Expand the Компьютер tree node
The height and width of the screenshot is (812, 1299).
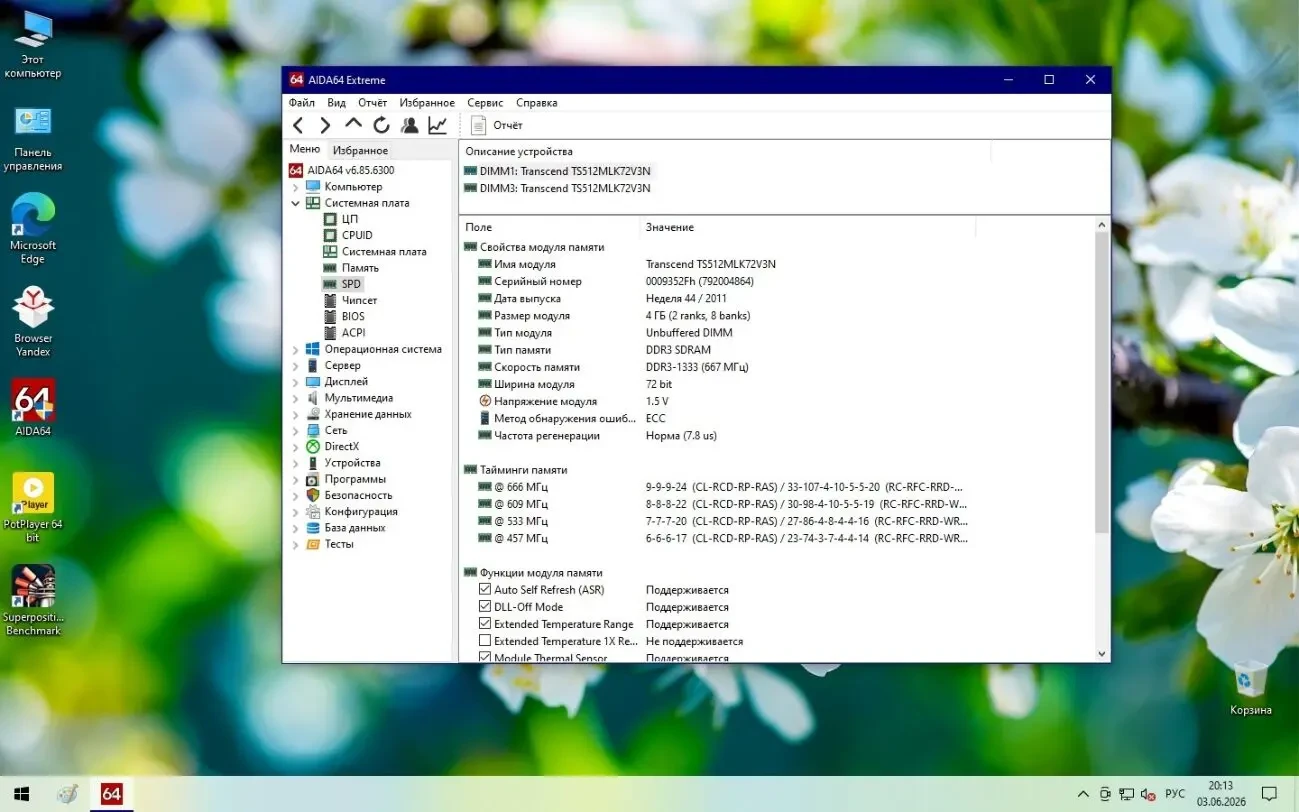(x=295, y=187)
